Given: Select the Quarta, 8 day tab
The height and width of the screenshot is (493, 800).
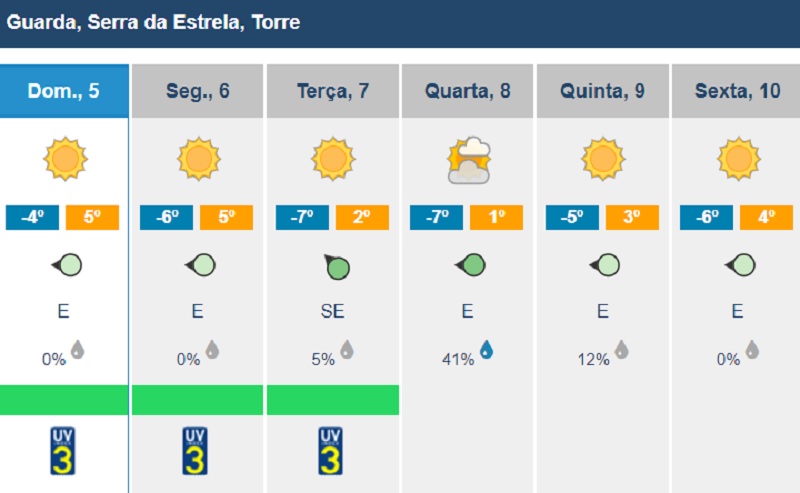Looking at the screenshot, I should tap(467, 91).
